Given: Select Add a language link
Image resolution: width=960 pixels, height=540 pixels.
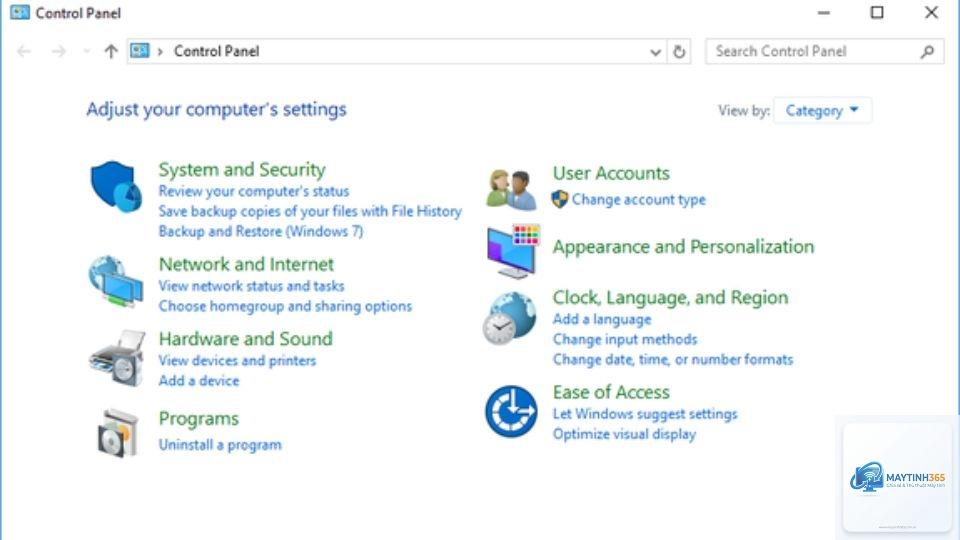Looking at the screenshot, I should [x=602, y=320].
